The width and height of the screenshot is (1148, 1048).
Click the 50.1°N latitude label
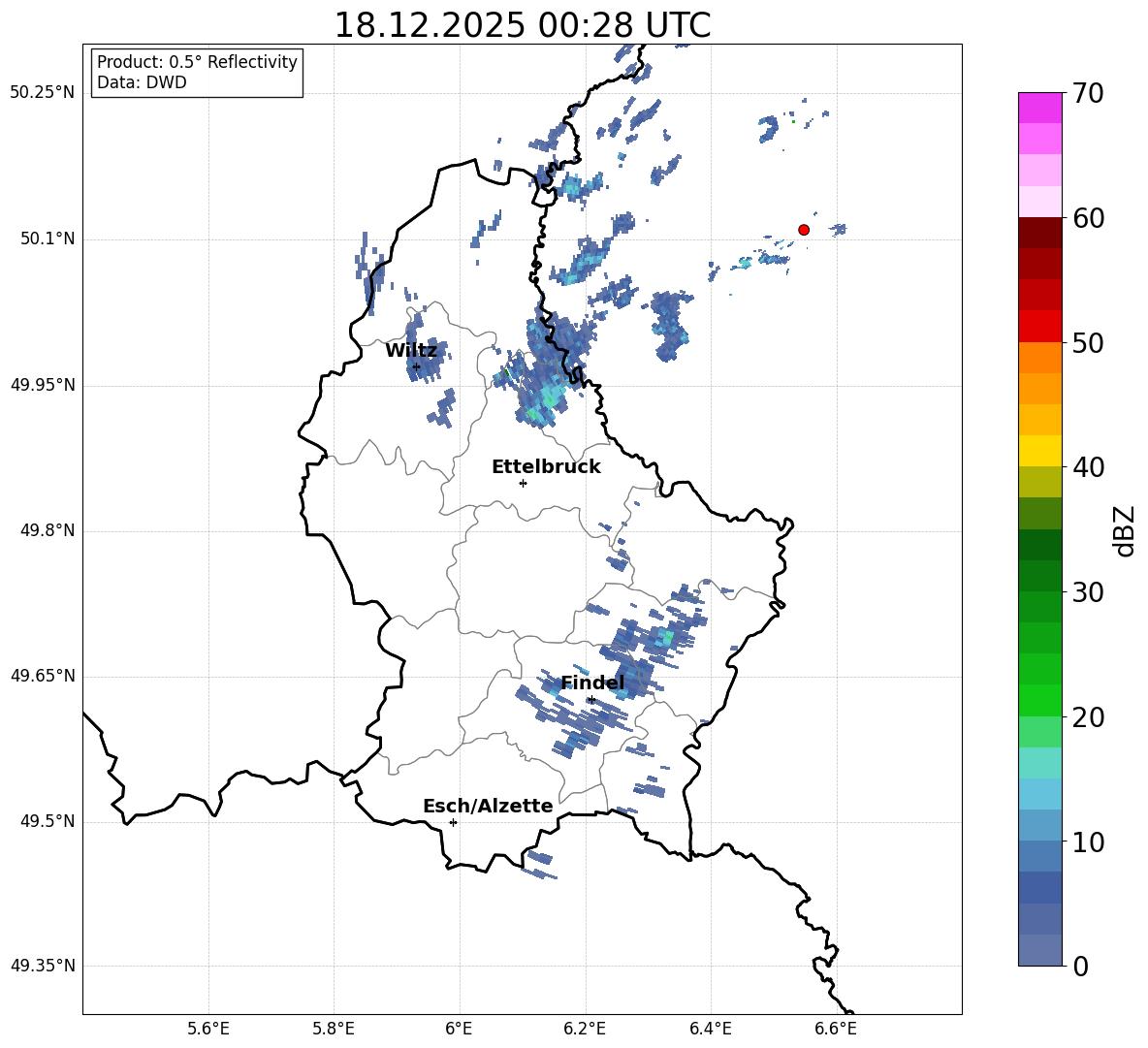(x=48, y=239)
